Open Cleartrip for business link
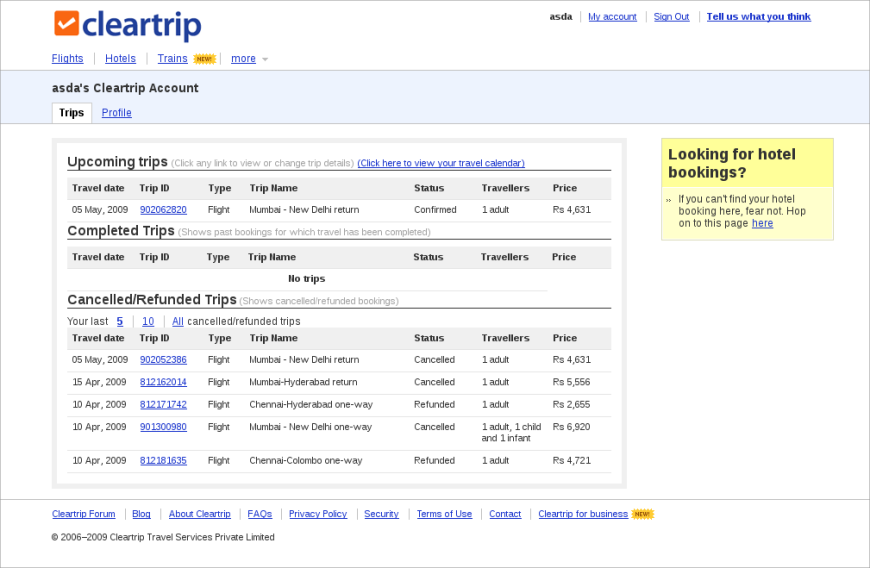This screenshot has width=870, height=568. (x=583, y=514)
